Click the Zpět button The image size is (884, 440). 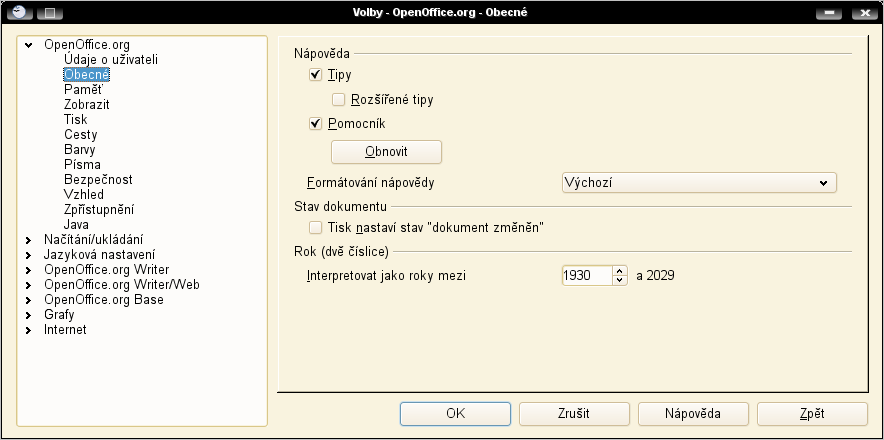pyautogui.click(x=812, y=413)
